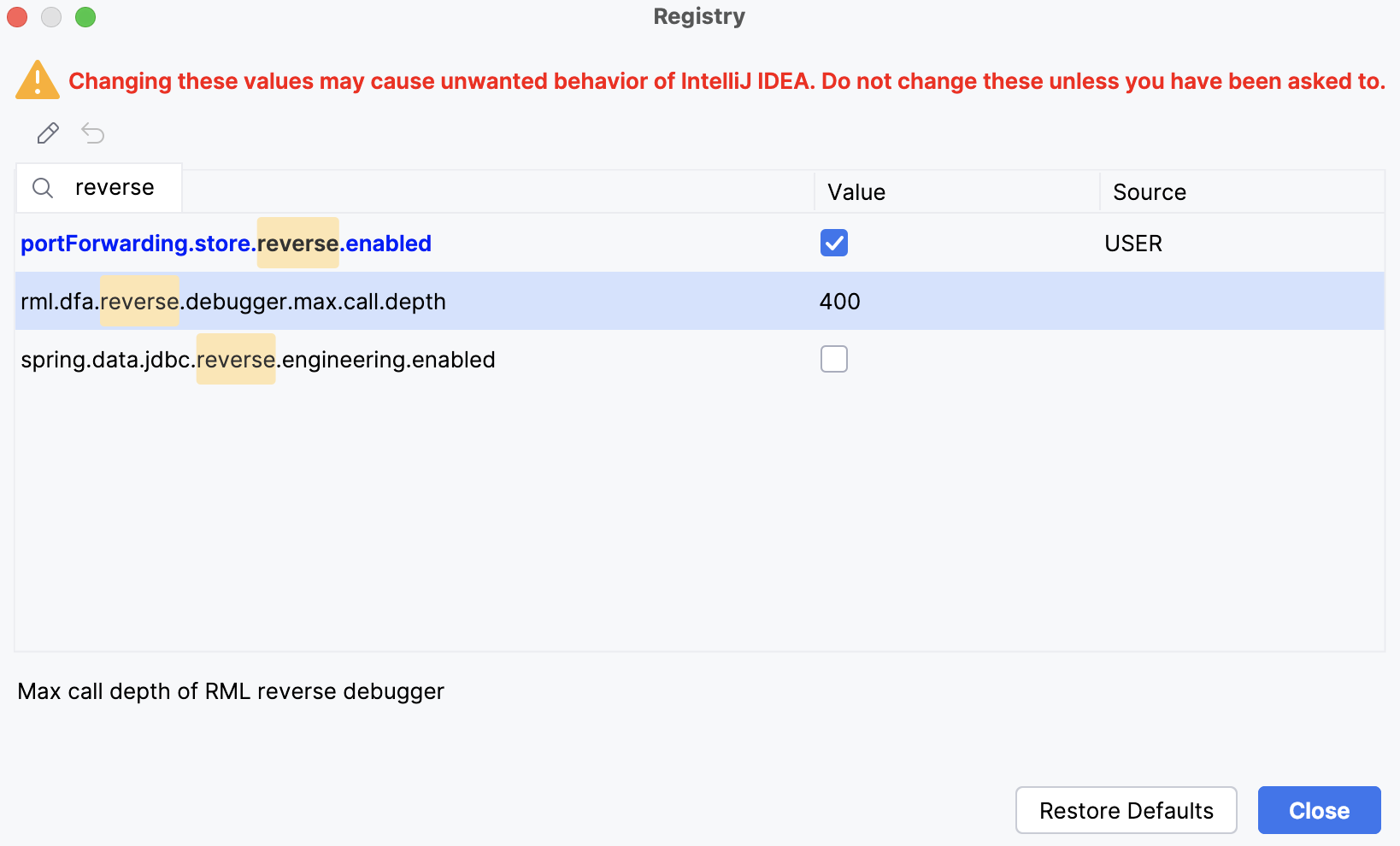Click the Close button

[x=1319, y=810]
